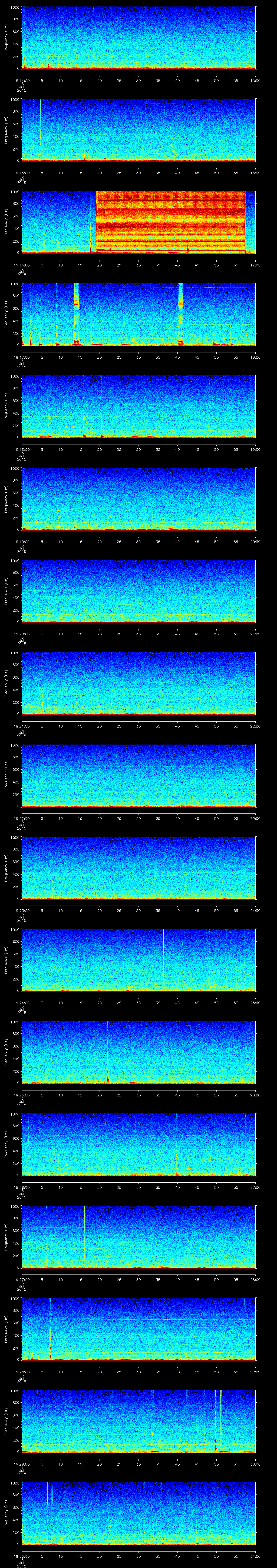Click the 19:27:00 start time label
Screen dimensions: 277x1568
[21, 1279]
